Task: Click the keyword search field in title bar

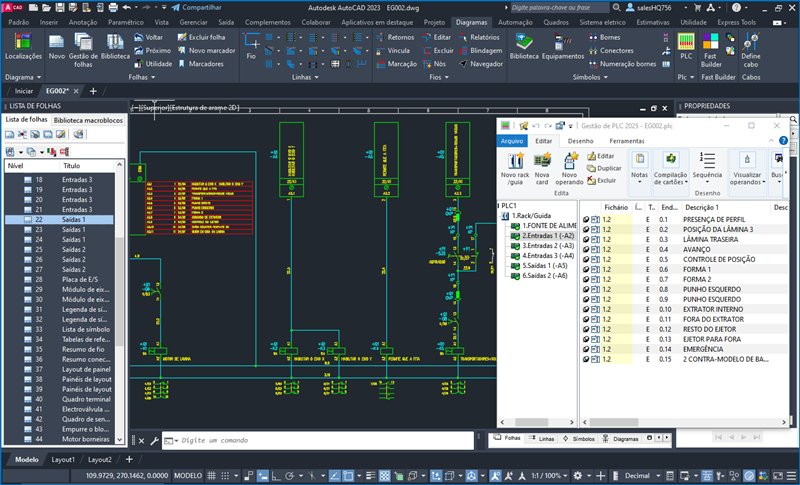Action: [x=559, y=8]
